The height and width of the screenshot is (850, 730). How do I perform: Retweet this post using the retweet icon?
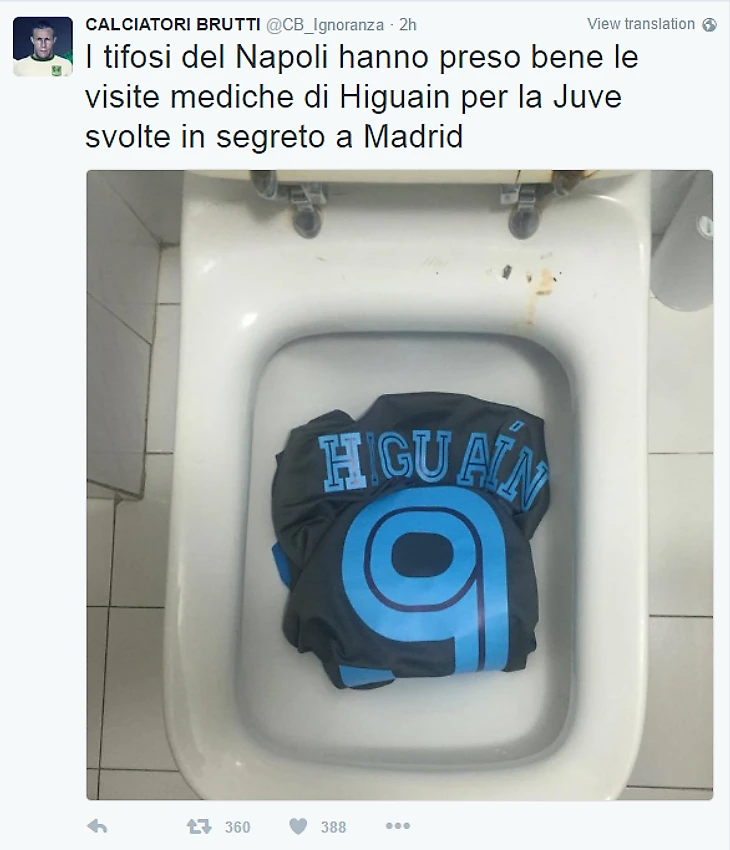[x=199, y=827]
